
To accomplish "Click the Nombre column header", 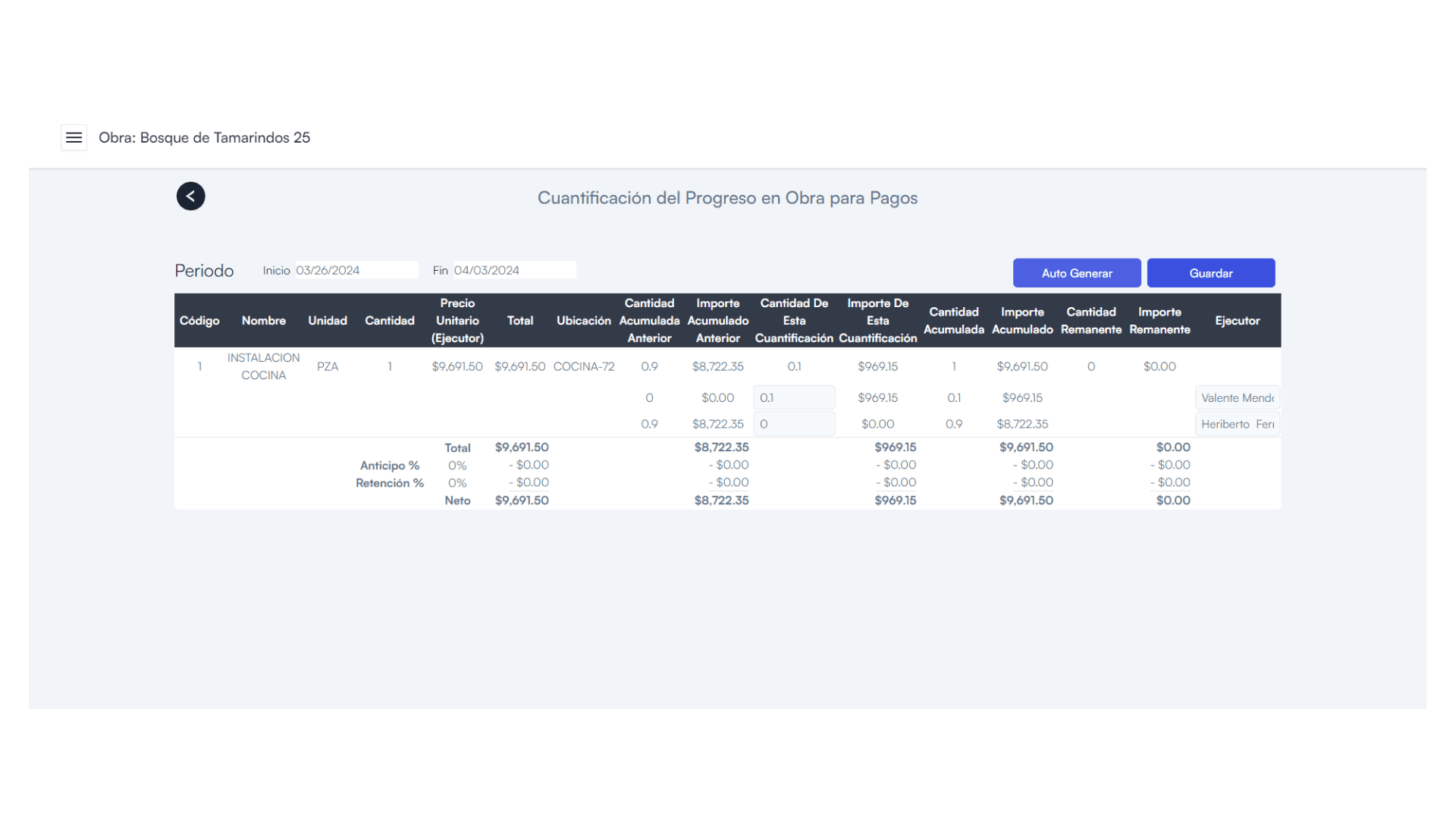I will click(263, 321).
